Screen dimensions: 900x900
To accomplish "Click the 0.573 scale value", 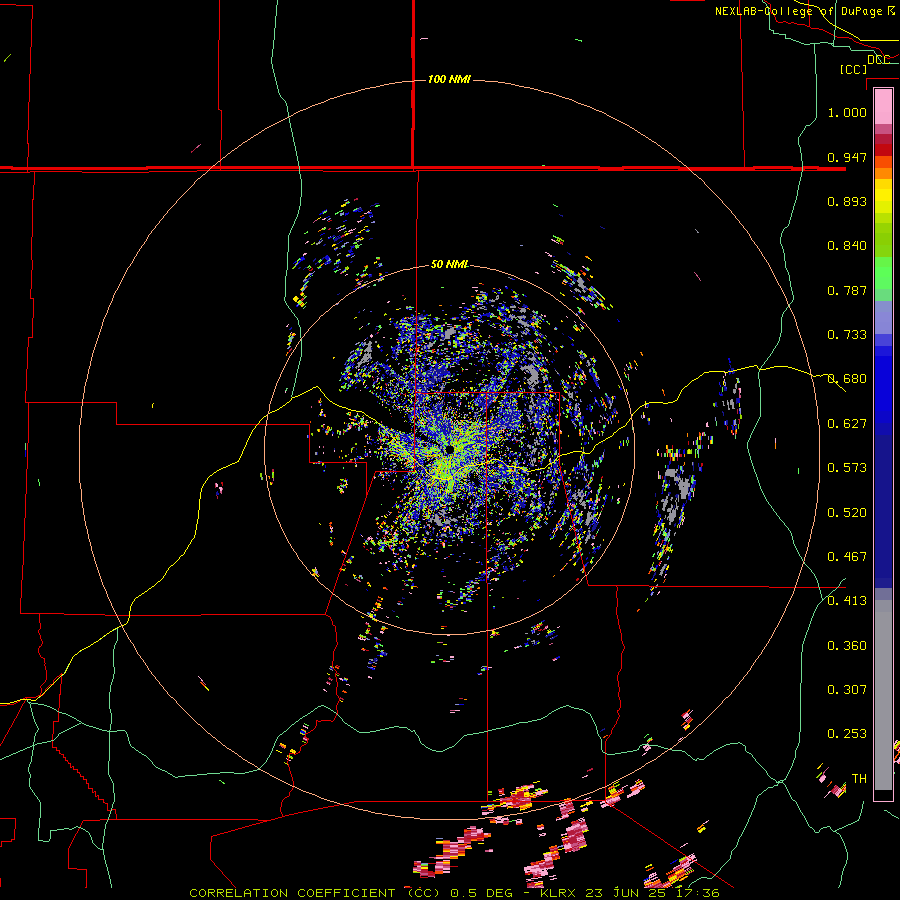I will [x=847, y=468].
